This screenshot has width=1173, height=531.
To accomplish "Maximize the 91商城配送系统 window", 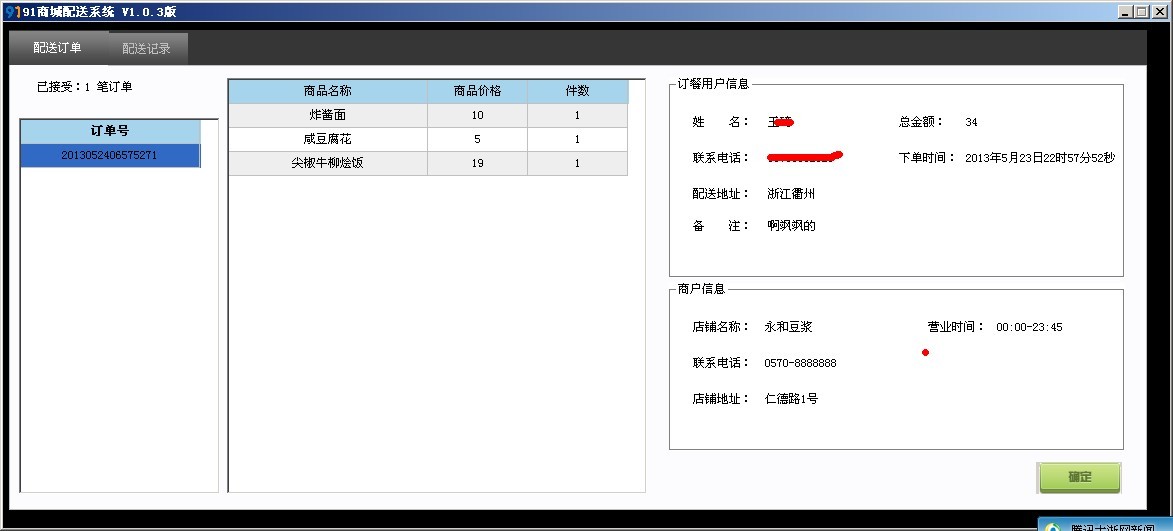I will 1141,12.
